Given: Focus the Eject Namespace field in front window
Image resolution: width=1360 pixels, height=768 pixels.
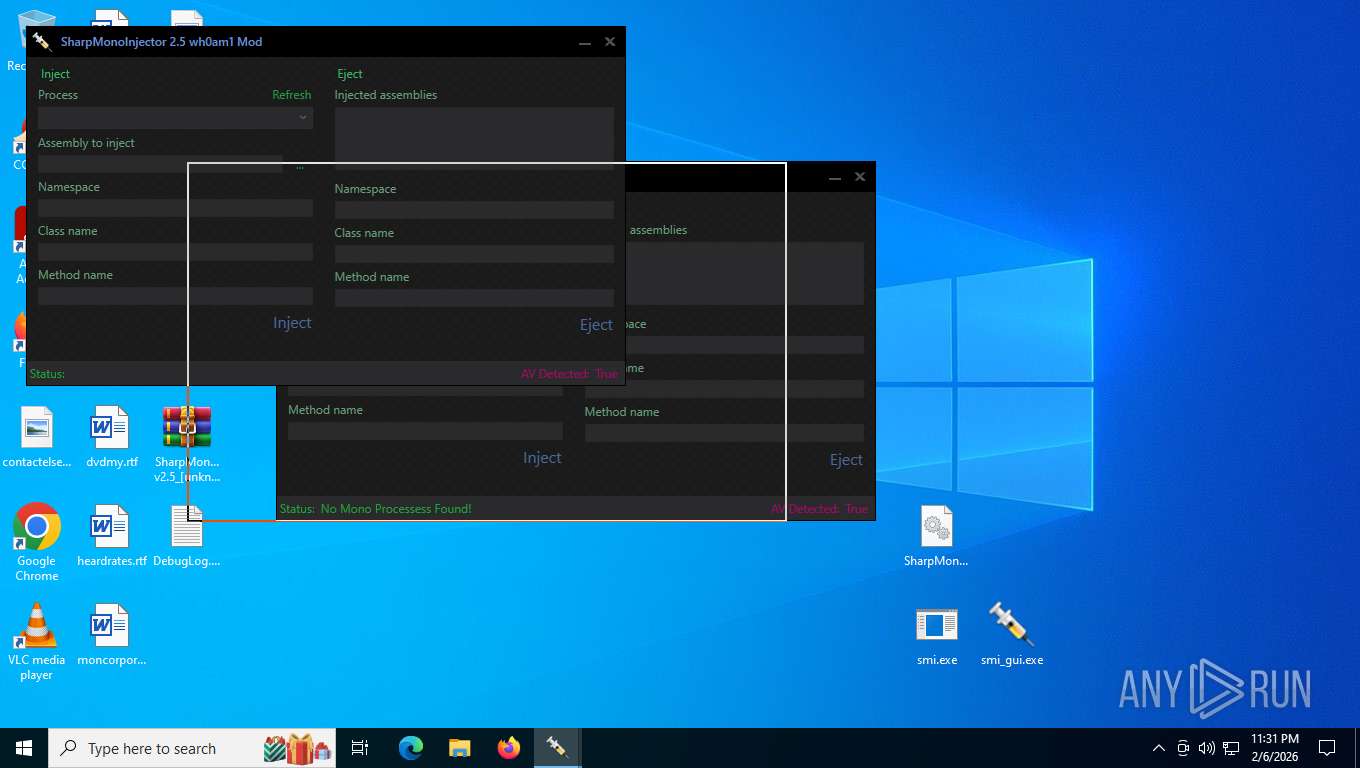Looking at the screenshot, I should pos(474,210).
